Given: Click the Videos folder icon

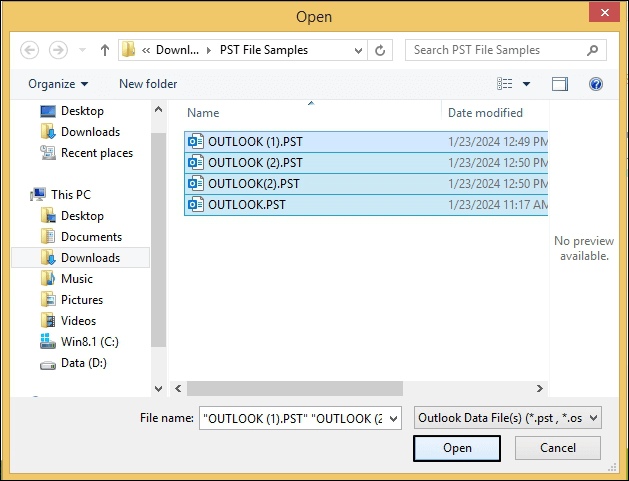Looking at the screenshot, I should point(48,321).
